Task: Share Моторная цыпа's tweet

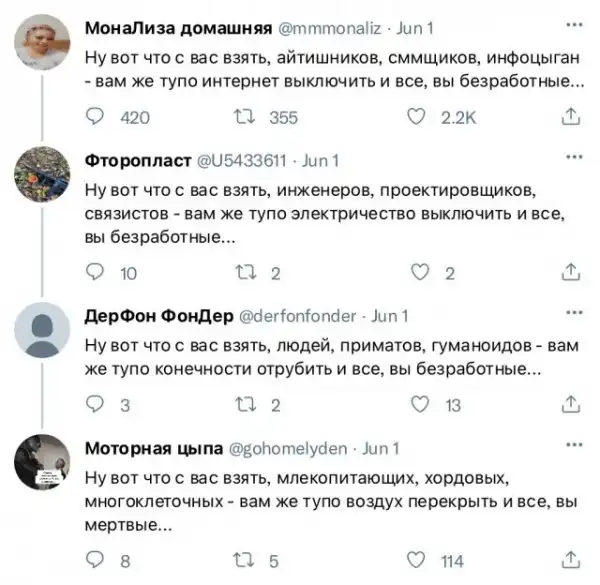Action: (571, 560)
